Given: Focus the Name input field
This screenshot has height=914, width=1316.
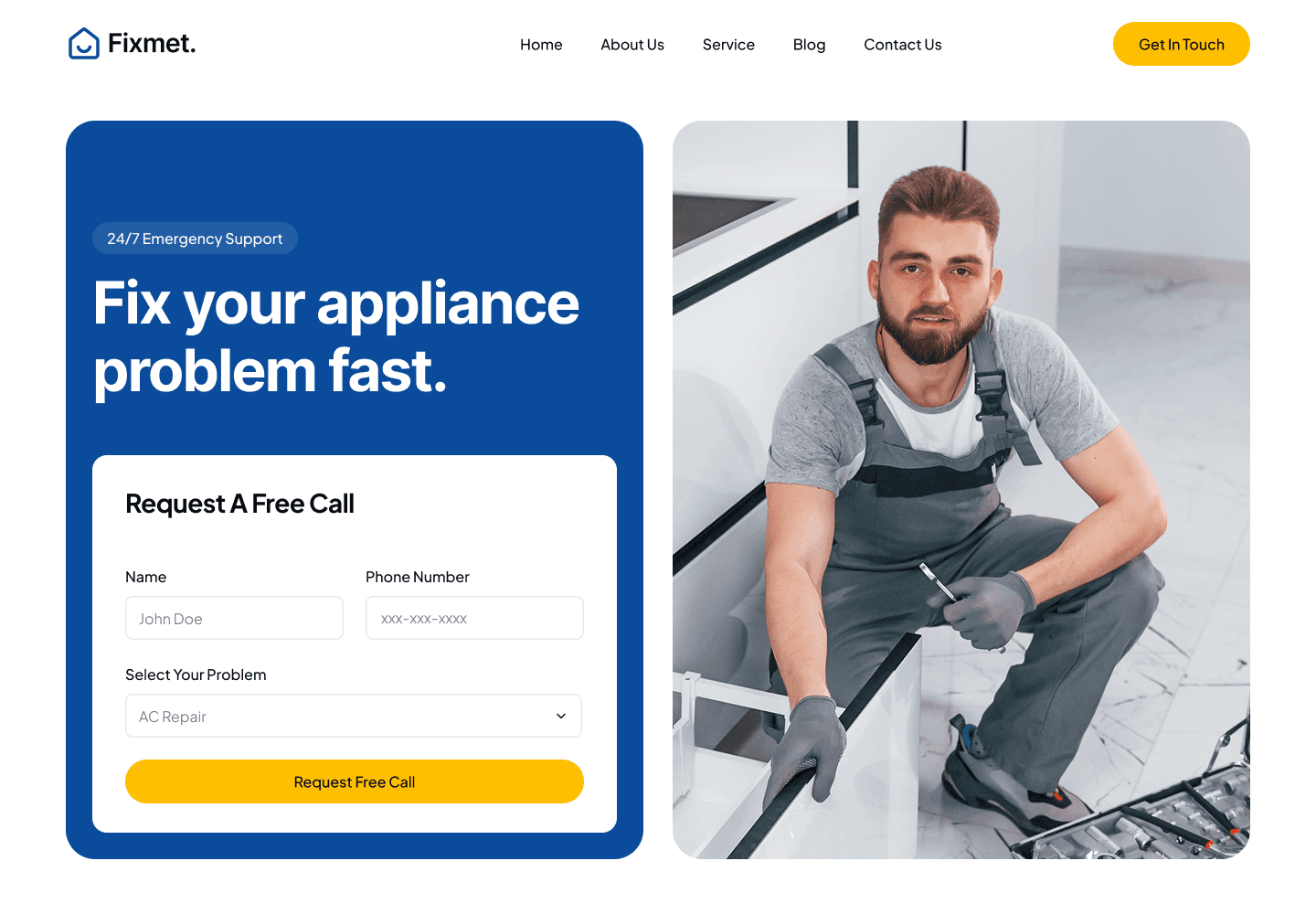Looking at the screenshot, I should [234, 618].
